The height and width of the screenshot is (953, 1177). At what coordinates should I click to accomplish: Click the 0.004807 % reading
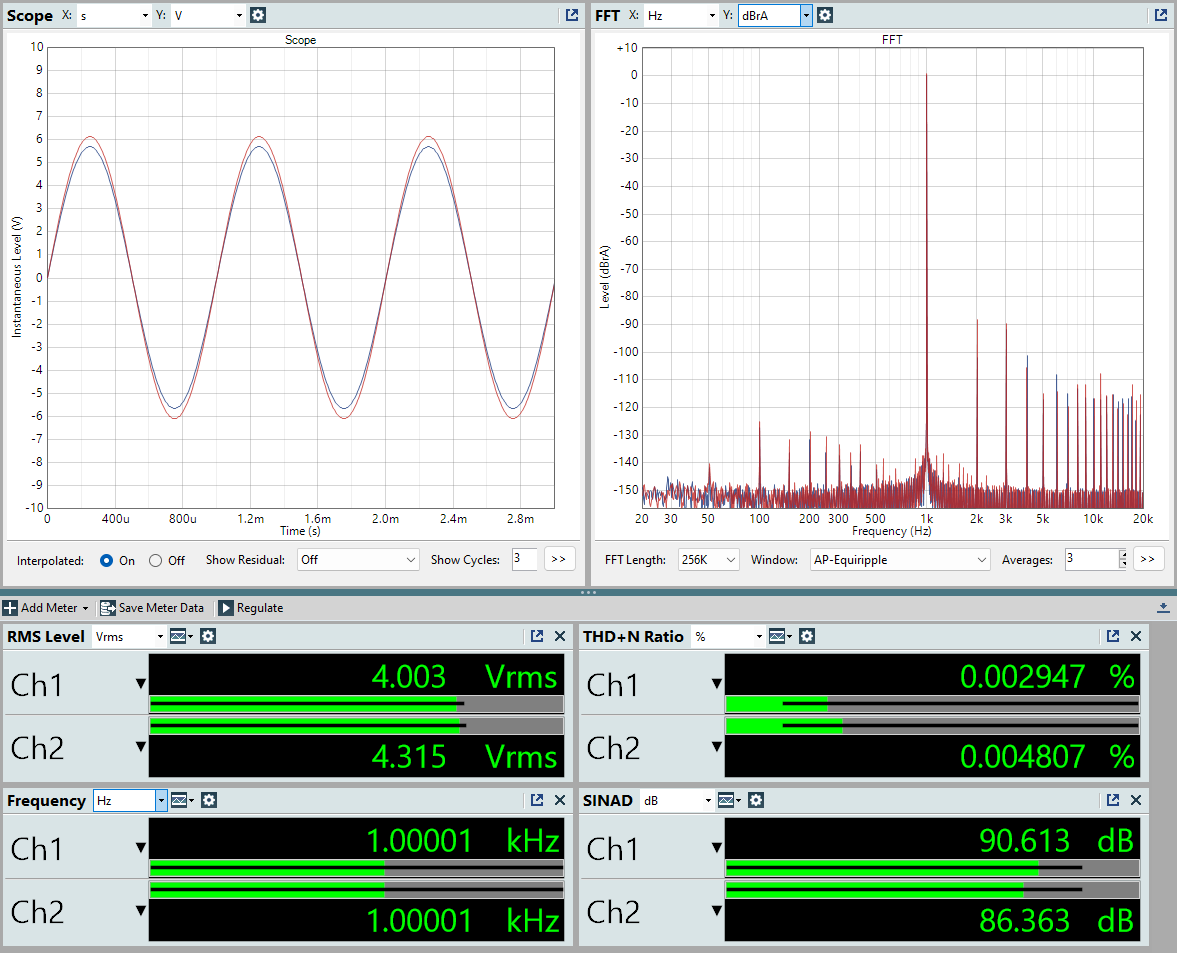pyautogui.click(x=1048, y=756)
